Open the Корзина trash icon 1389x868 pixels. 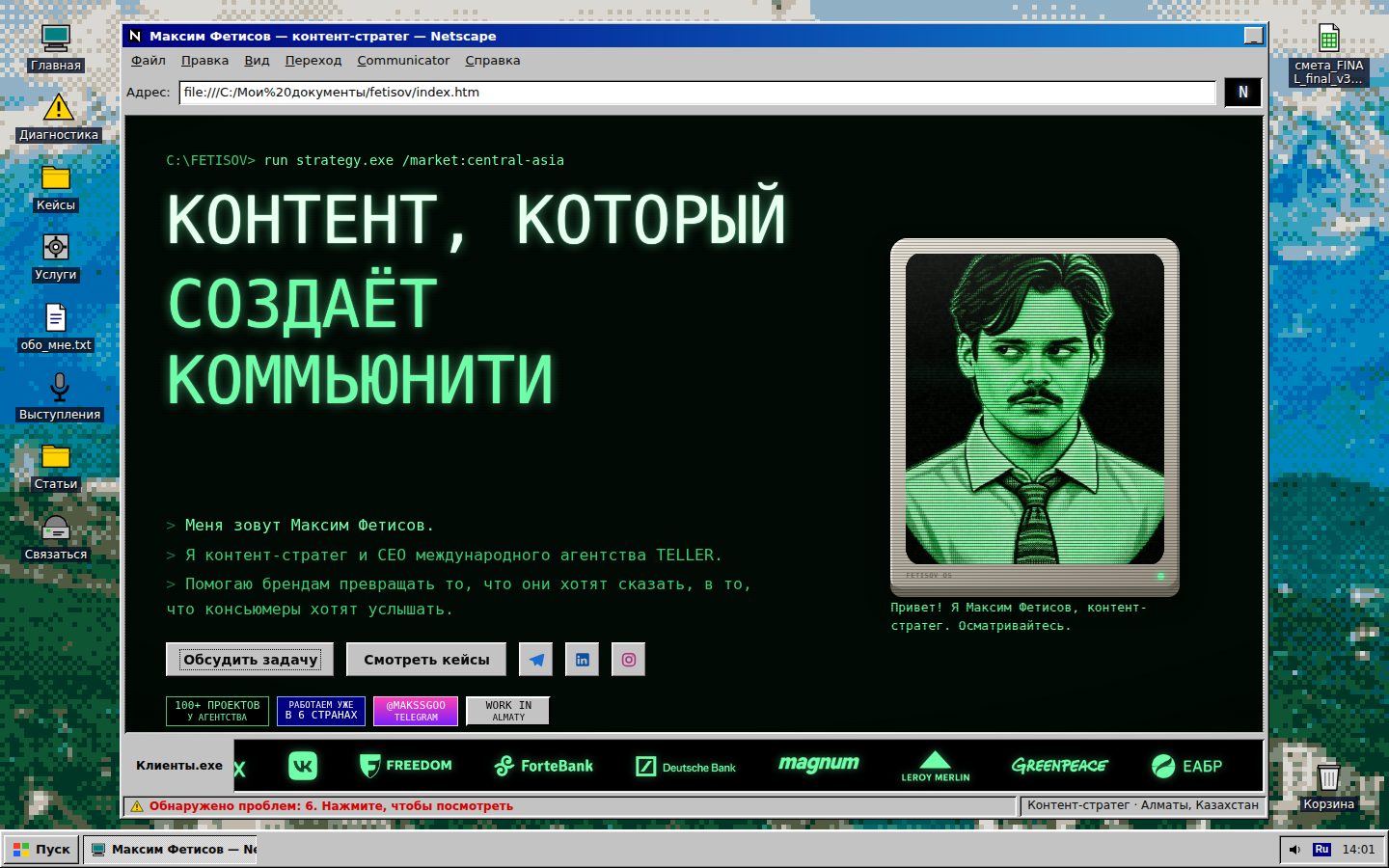[x=1329, y=787]
